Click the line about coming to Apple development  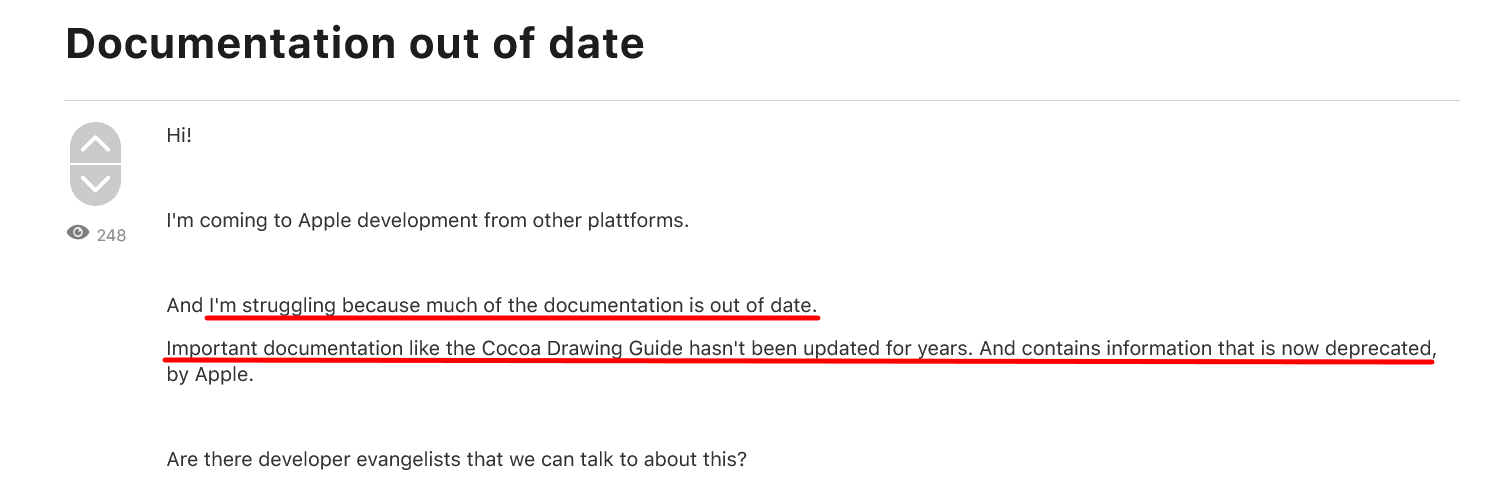[427, 220]
